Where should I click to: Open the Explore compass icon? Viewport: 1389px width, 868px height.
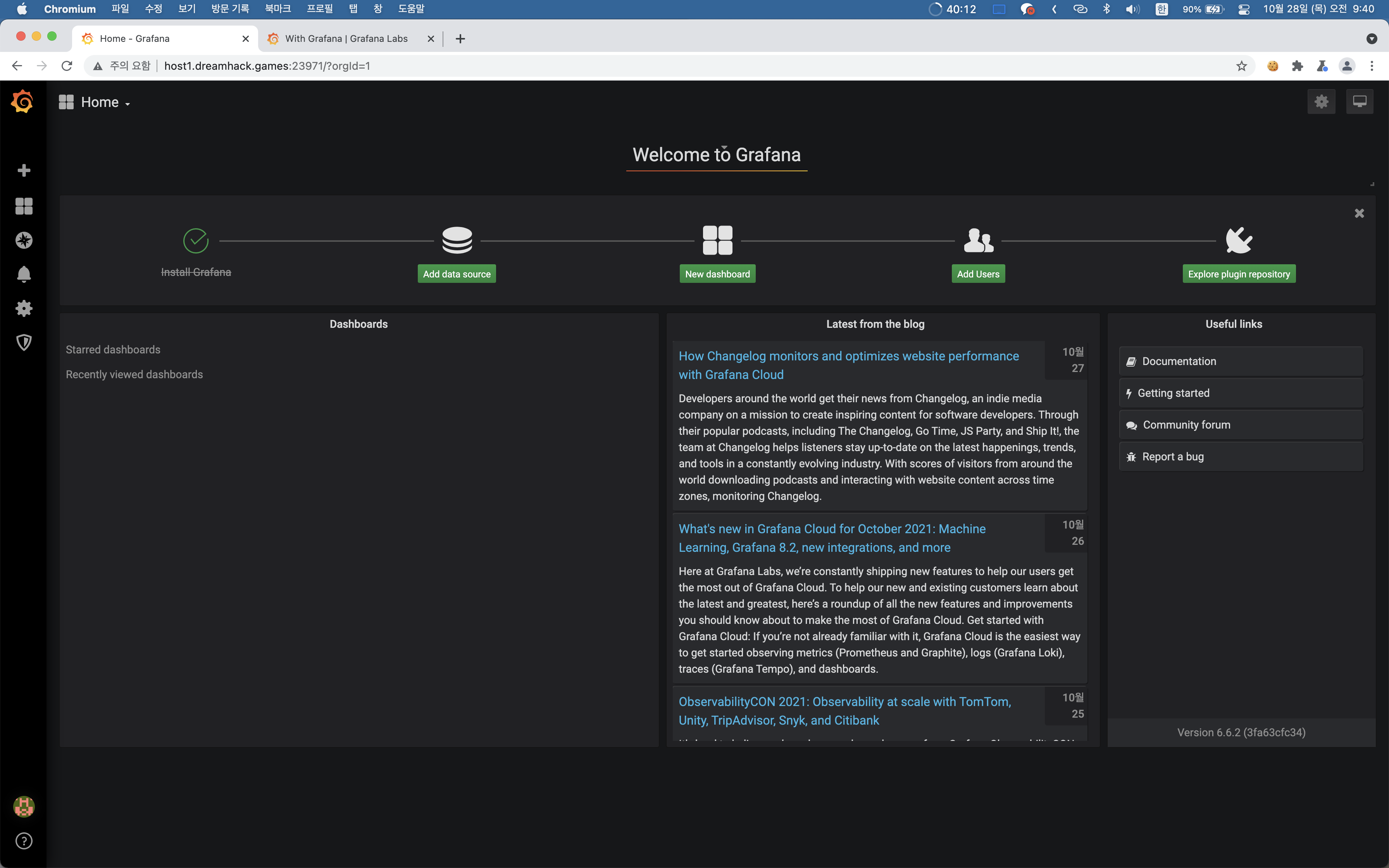[x=24, y=240]
